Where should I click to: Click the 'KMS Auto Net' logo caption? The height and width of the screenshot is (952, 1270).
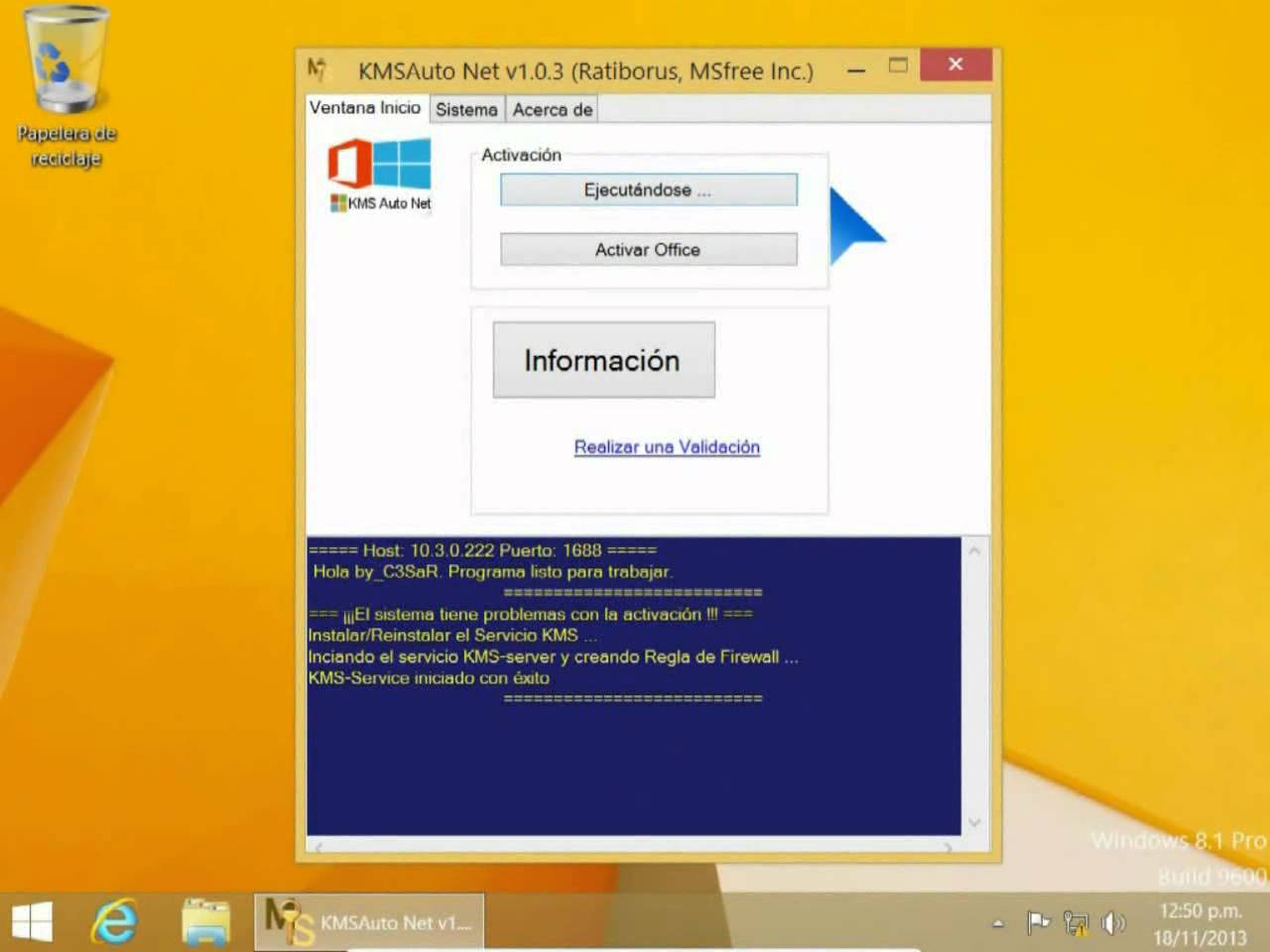tap(381, 203)
